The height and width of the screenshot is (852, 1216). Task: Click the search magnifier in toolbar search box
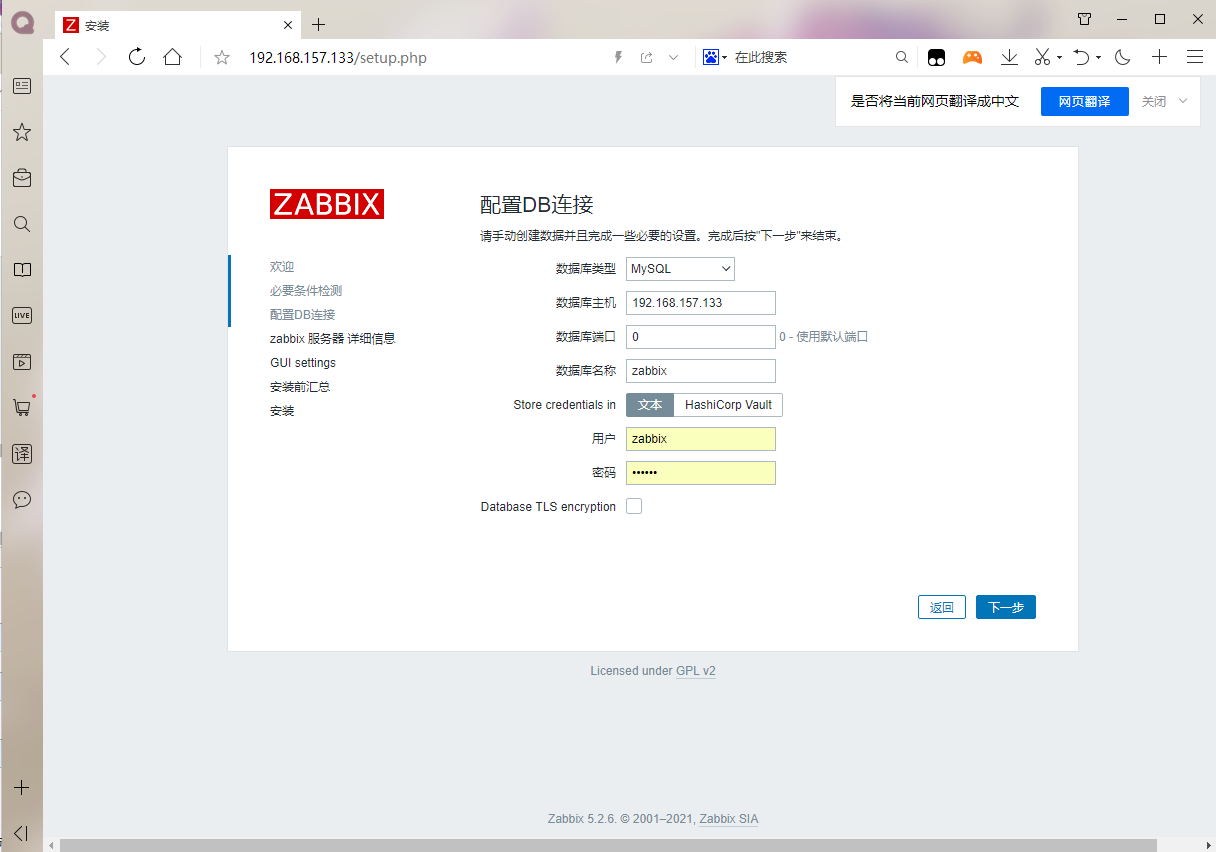click(x=901, y=58)
